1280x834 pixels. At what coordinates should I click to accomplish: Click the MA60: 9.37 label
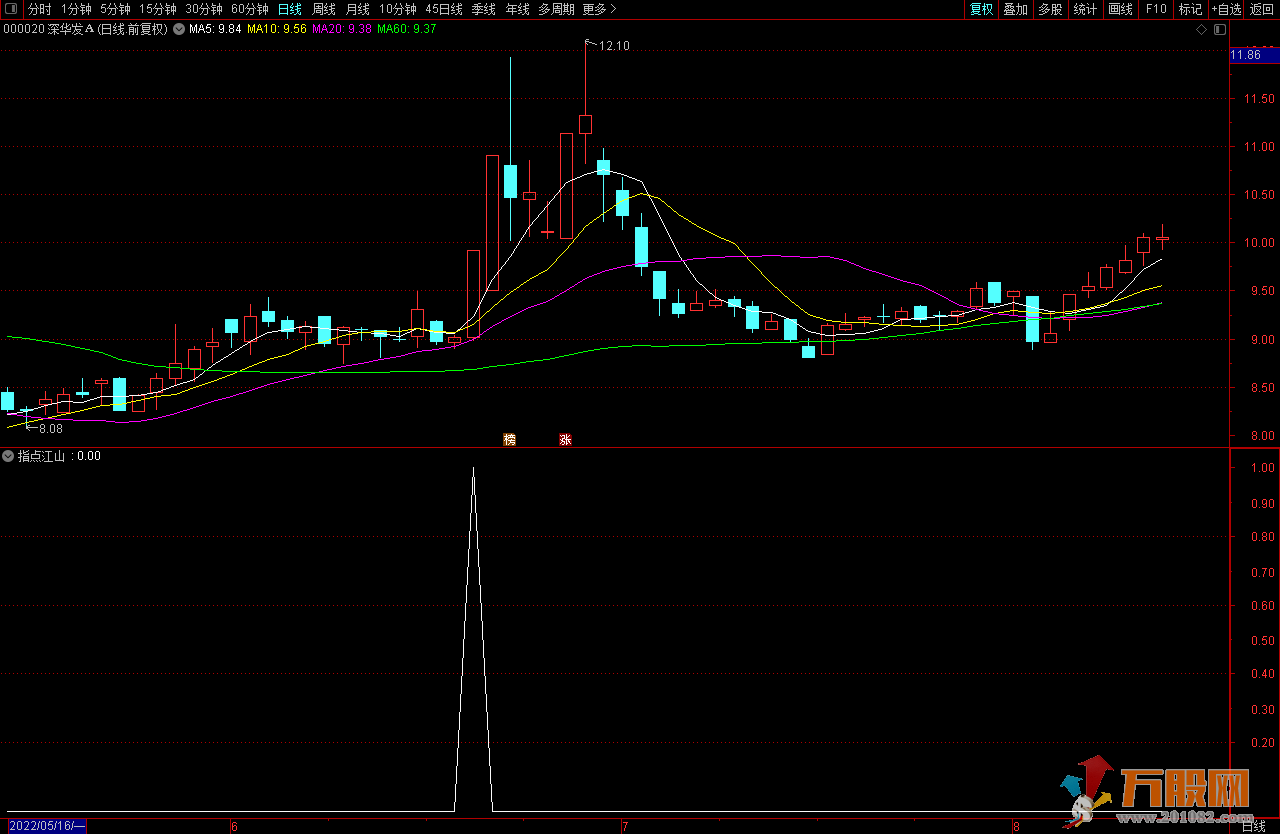[407, 29]
